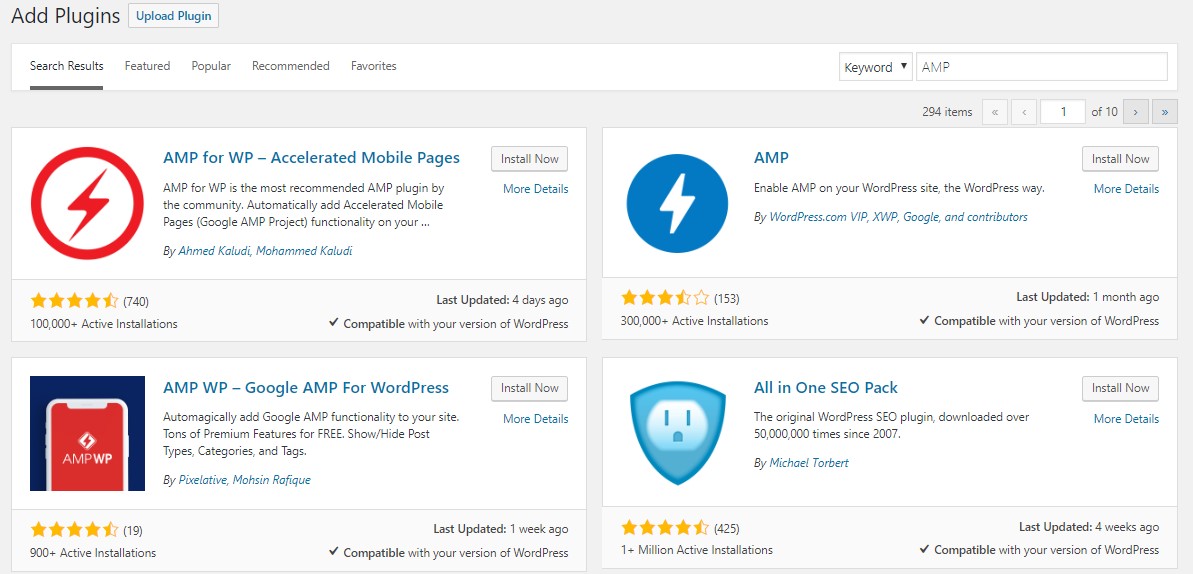This screenshot has width=1193, height=574.
Task: Open More Details for the AMP plugin
Action: tap(1127, 189)
